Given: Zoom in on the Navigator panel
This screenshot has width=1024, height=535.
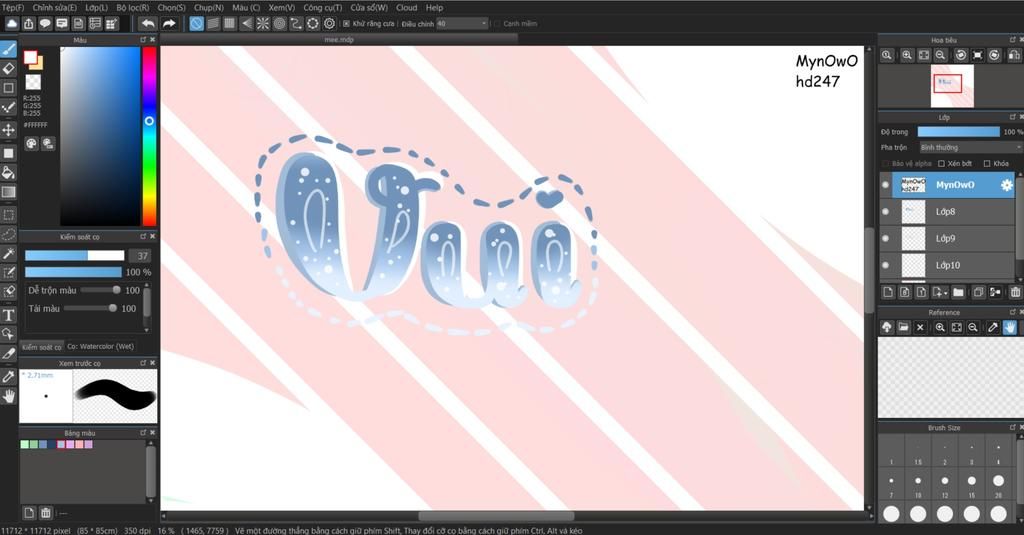Looking at the screenshot, I should 907,56.
